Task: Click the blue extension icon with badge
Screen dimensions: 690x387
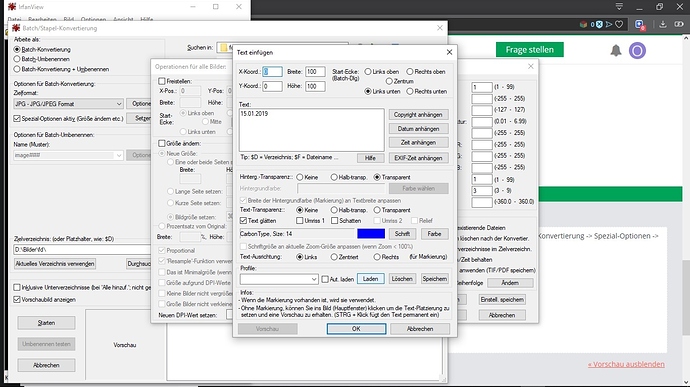Action: coord(640,25)
